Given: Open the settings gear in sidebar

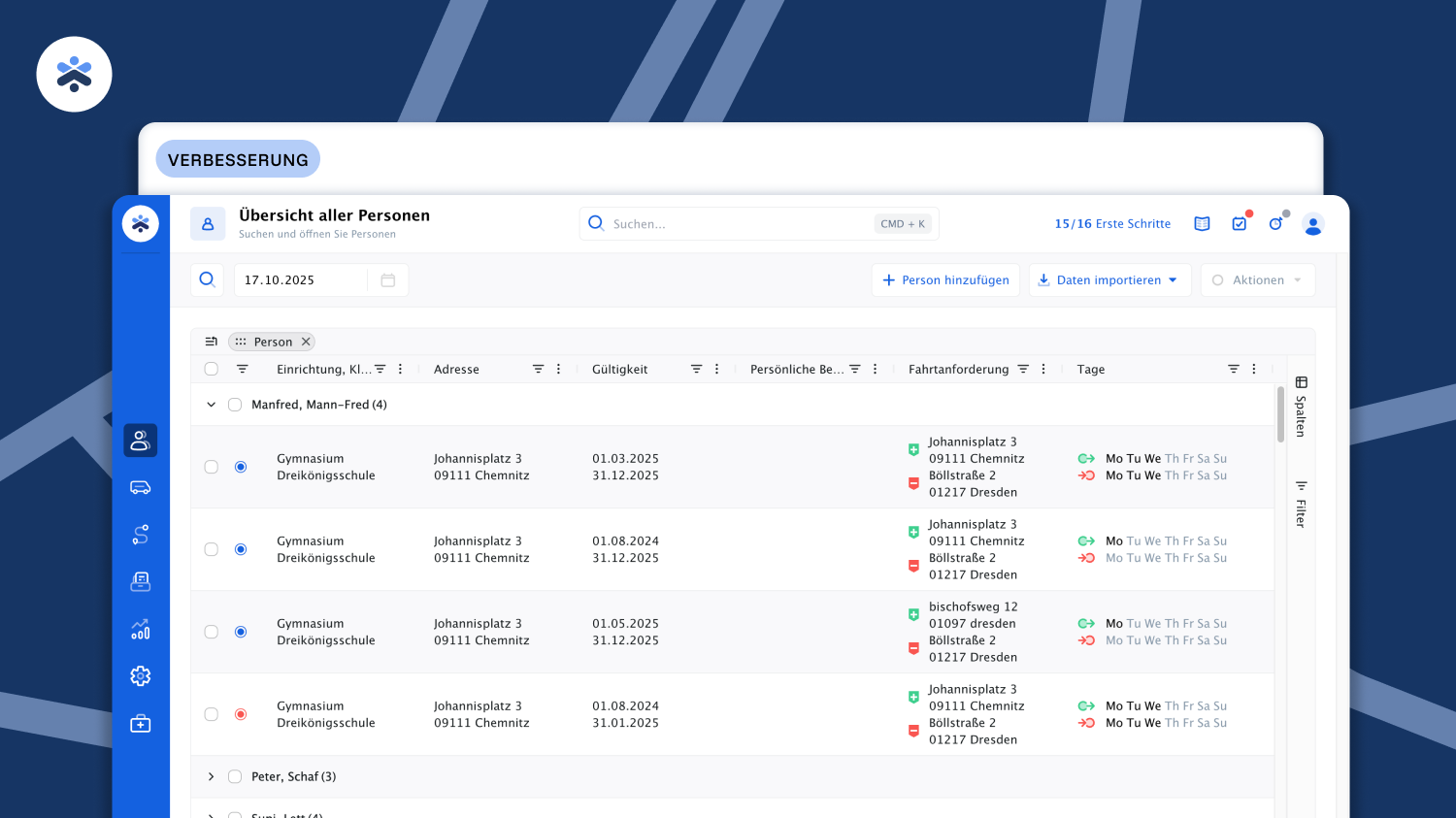Looking at the screenshot, I should [140, 676].
